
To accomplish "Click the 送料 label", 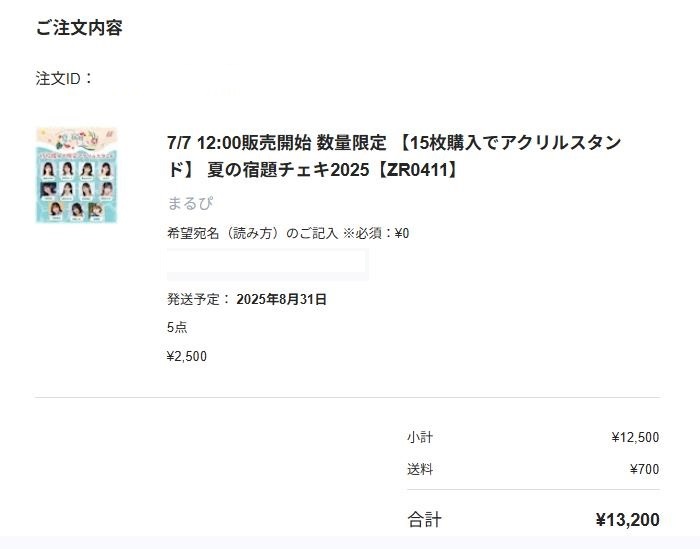I will tap(420, 469).
